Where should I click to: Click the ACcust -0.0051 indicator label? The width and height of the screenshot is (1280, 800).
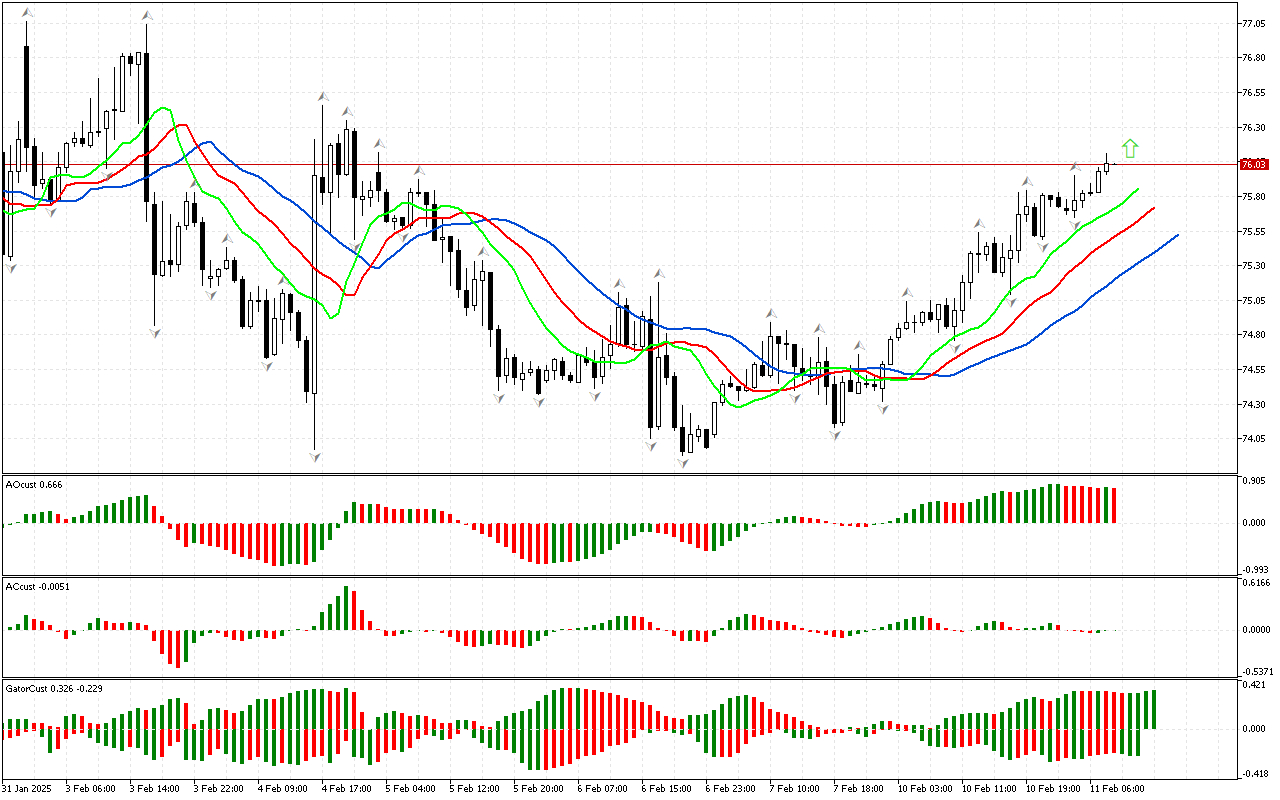pyautogui.click(x=38, y=586)
